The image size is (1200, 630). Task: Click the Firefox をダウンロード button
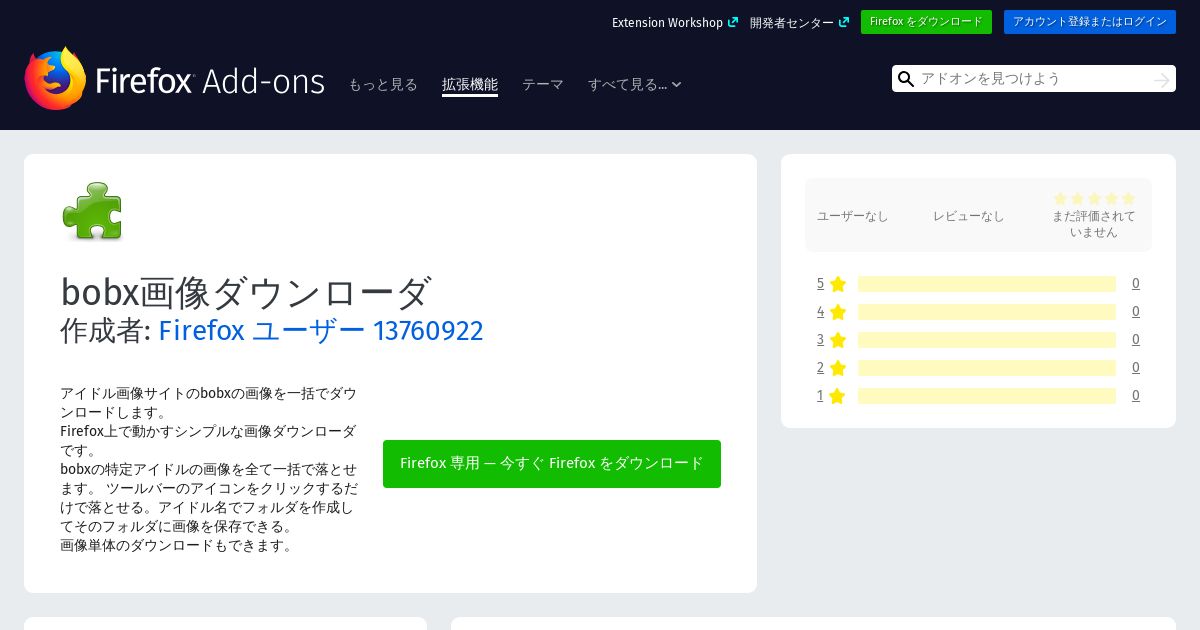tap(926, 22)
